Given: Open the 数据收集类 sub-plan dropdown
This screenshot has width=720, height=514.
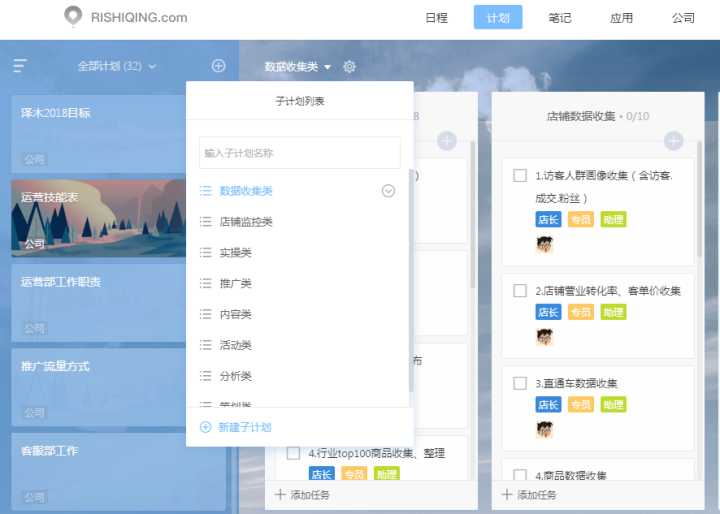Looking at the screenshot, I should pyautogui.click(x=297, y=67).
